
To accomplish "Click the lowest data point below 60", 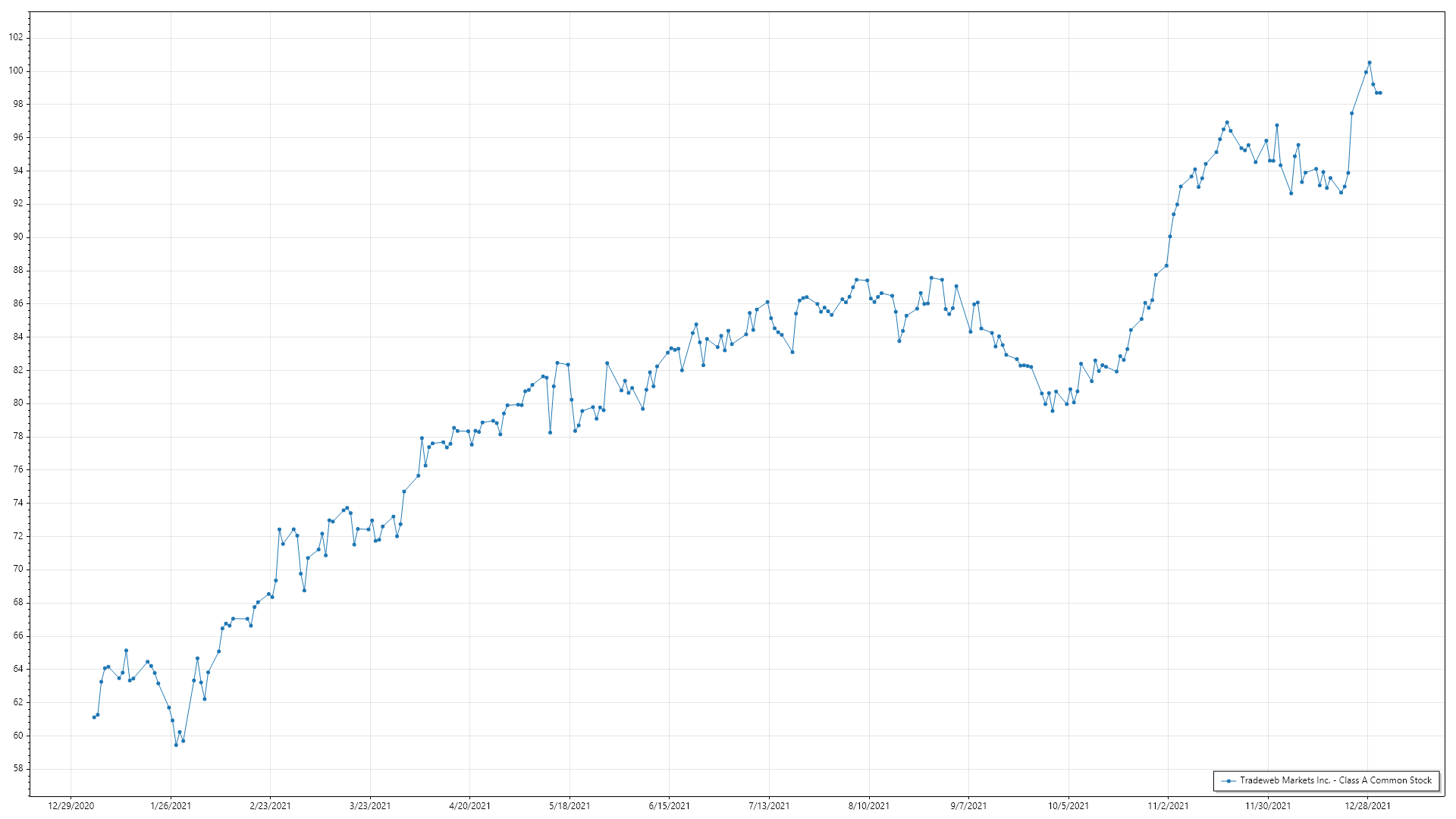I will [176, 745].
